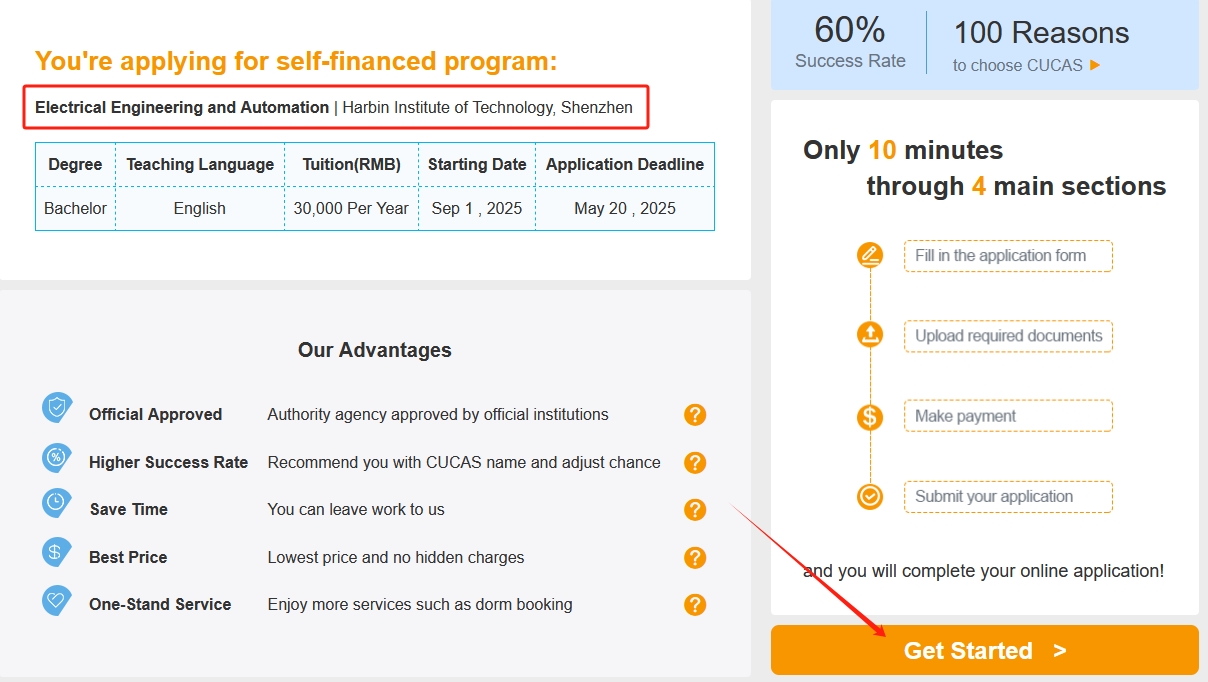Click the Higher Success Rate percent icon

57,457
